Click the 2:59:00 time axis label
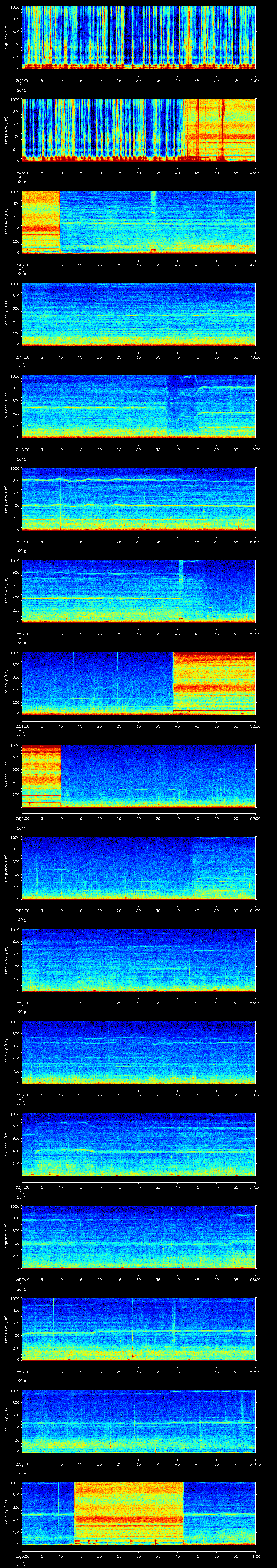277x1568 pixels. [22, 1464]
